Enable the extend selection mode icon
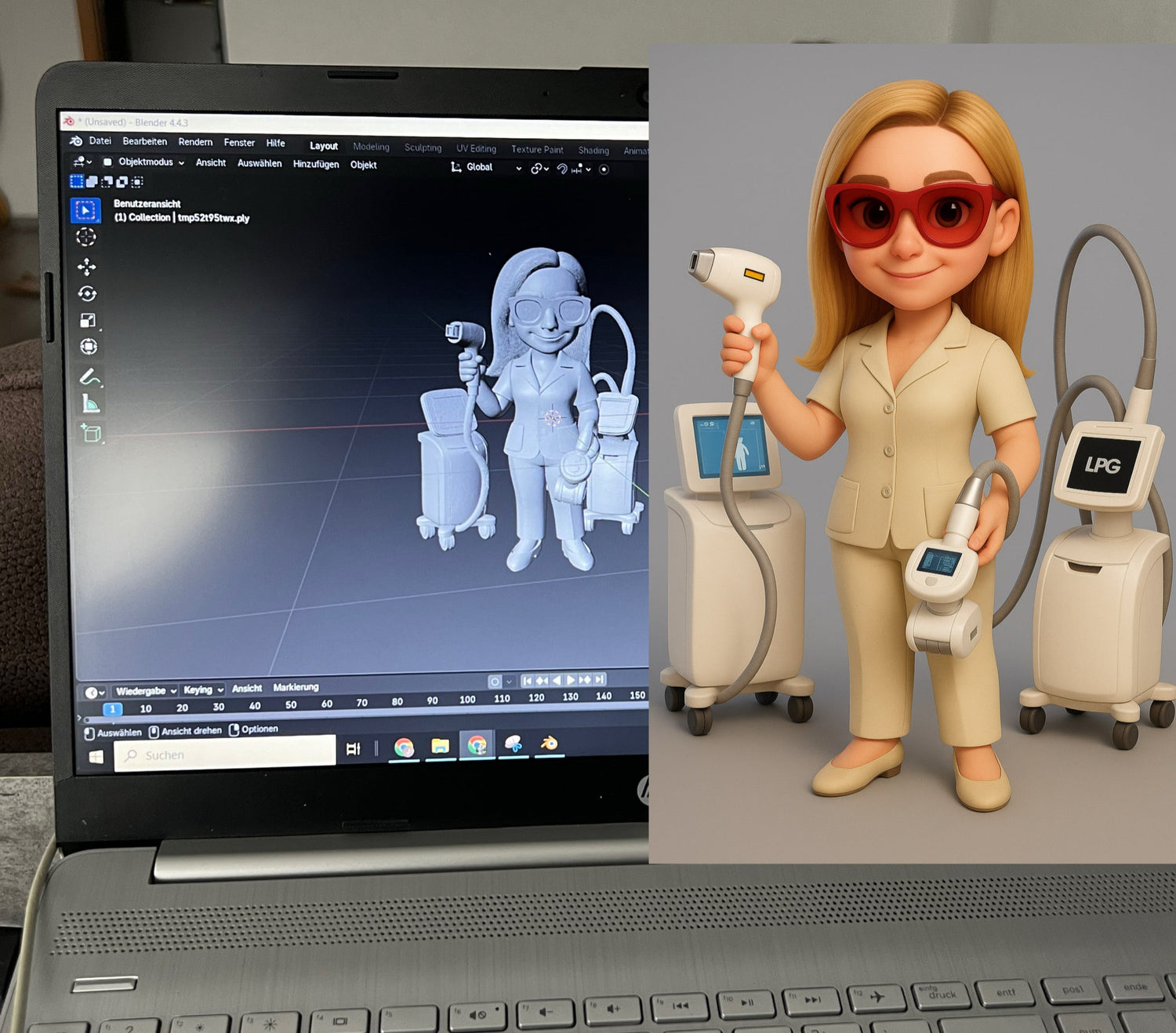 point(92,182)
